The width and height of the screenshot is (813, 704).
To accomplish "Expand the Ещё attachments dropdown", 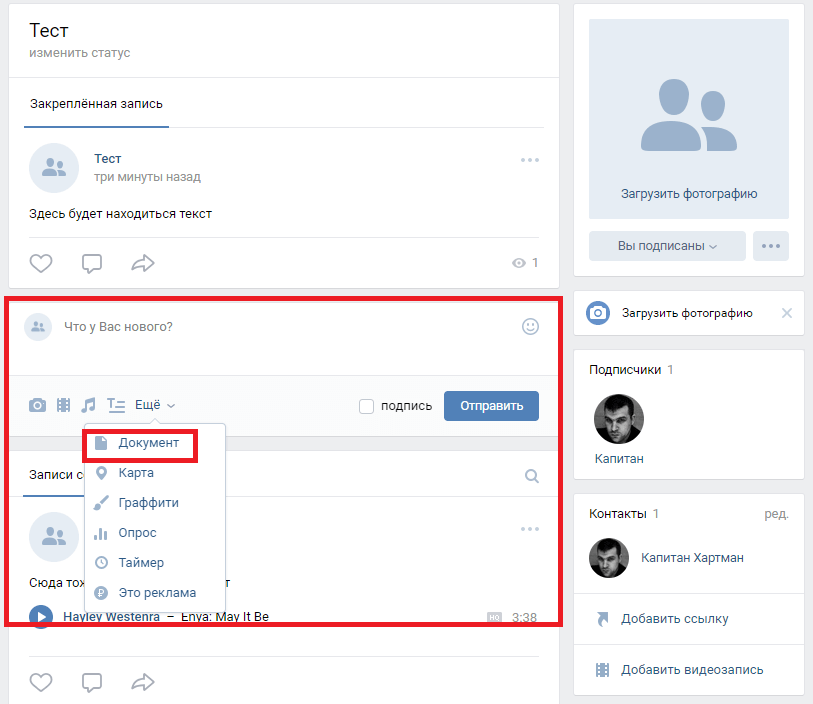I will (x=155, y=405).
